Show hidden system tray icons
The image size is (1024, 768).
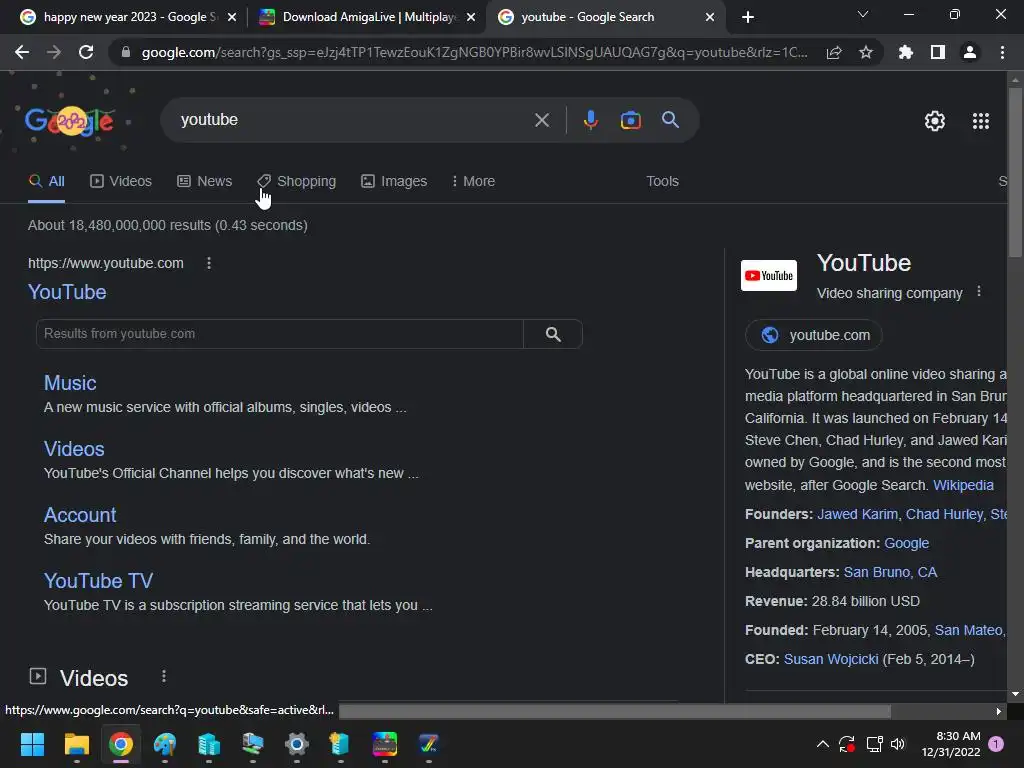pyautogui.click(x=823, y=744)
